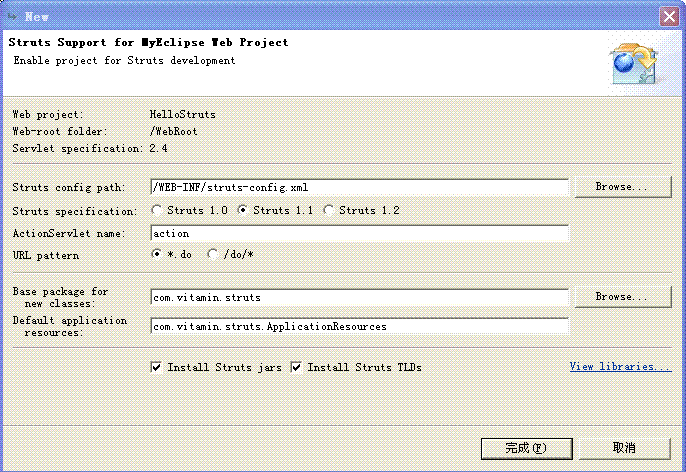The width and height of the screenshot is (686, 472).
Task: Open the View libraries link
Action: pyautogui.click(x=620, y=367)
